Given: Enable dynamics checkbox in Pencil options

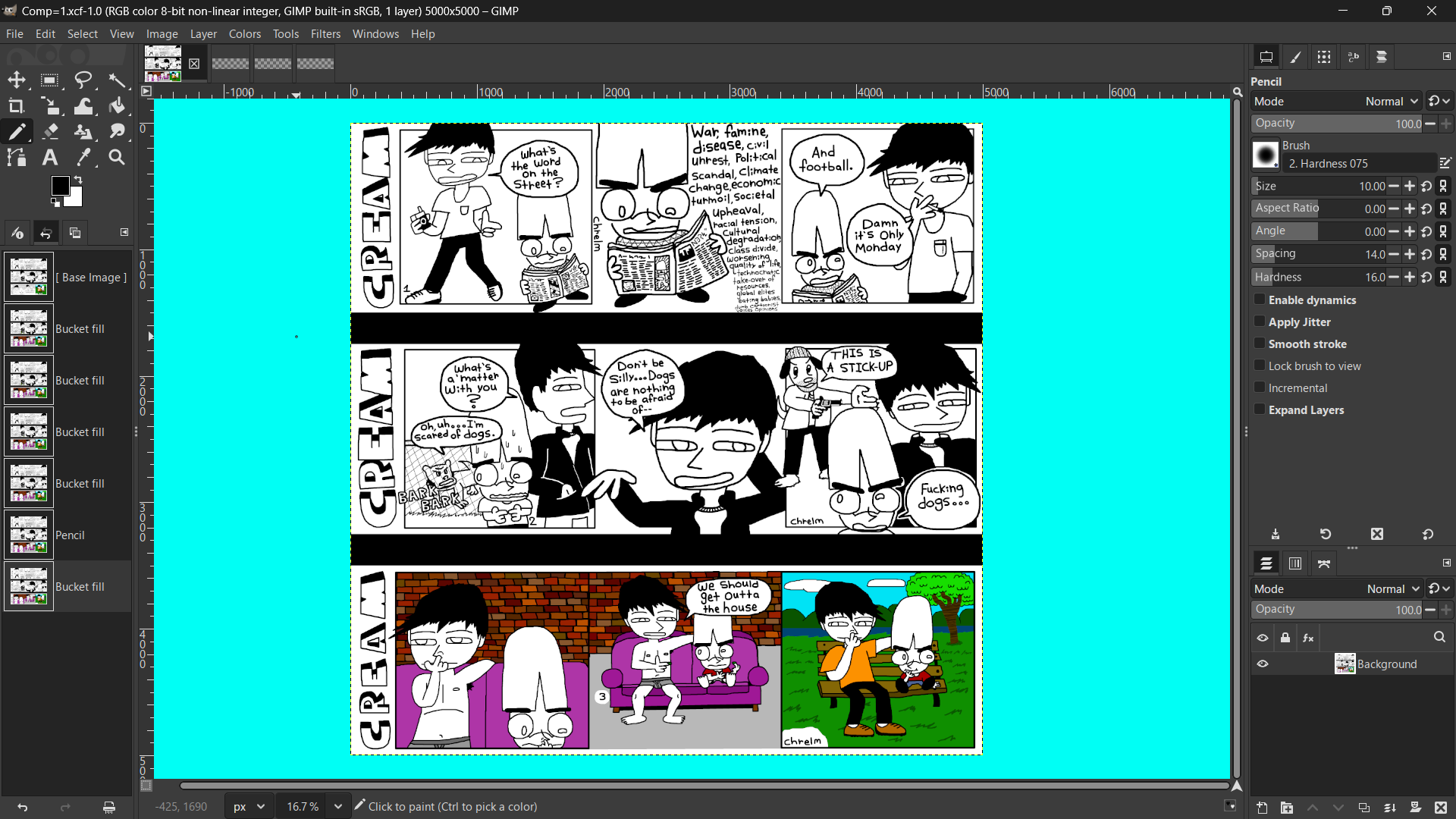Looking at the screenshot, I should click(x=1260, y=300).
